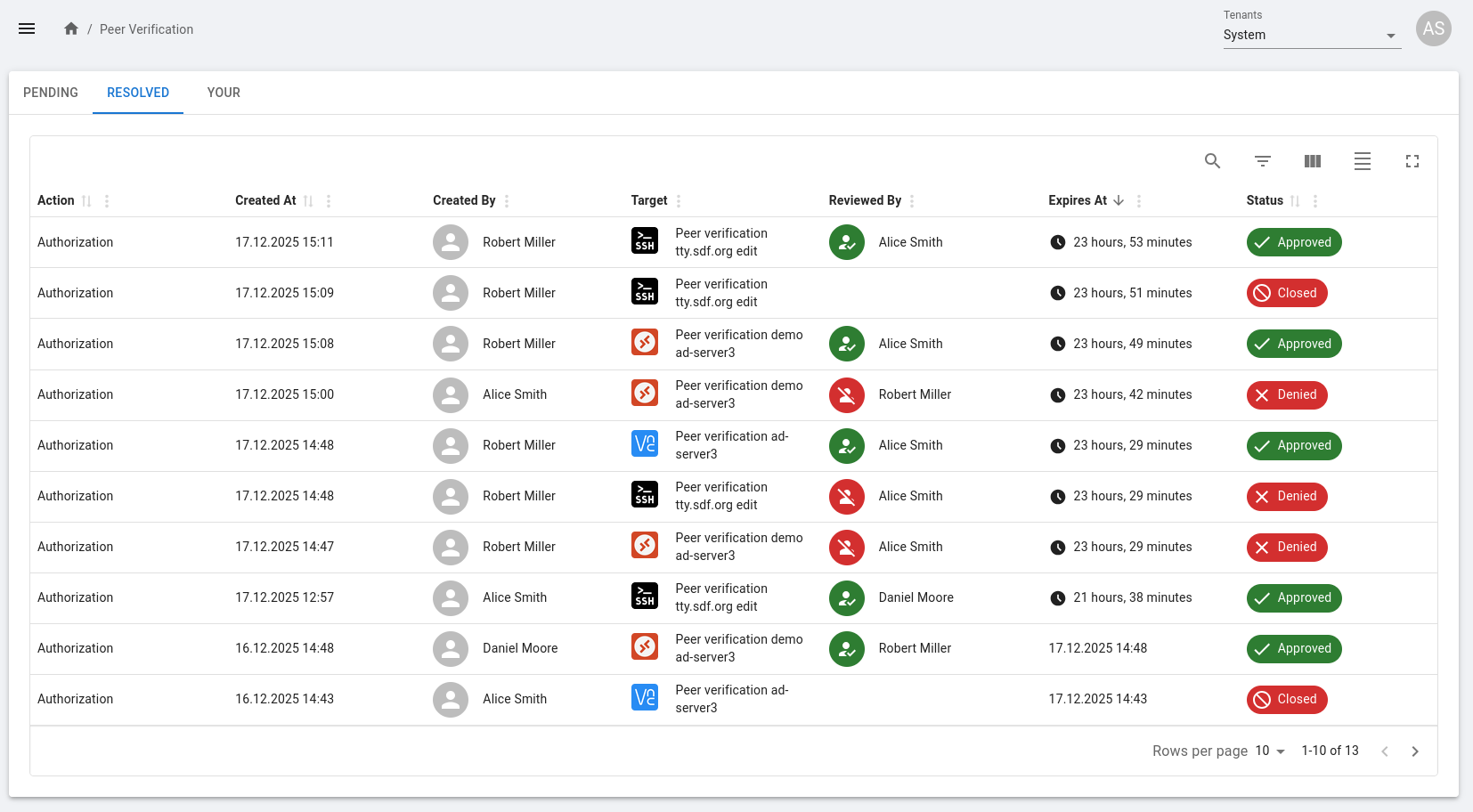Open the table filters icon
The width and height of the screenshot is (1473, 812).
coord(1262,161)
